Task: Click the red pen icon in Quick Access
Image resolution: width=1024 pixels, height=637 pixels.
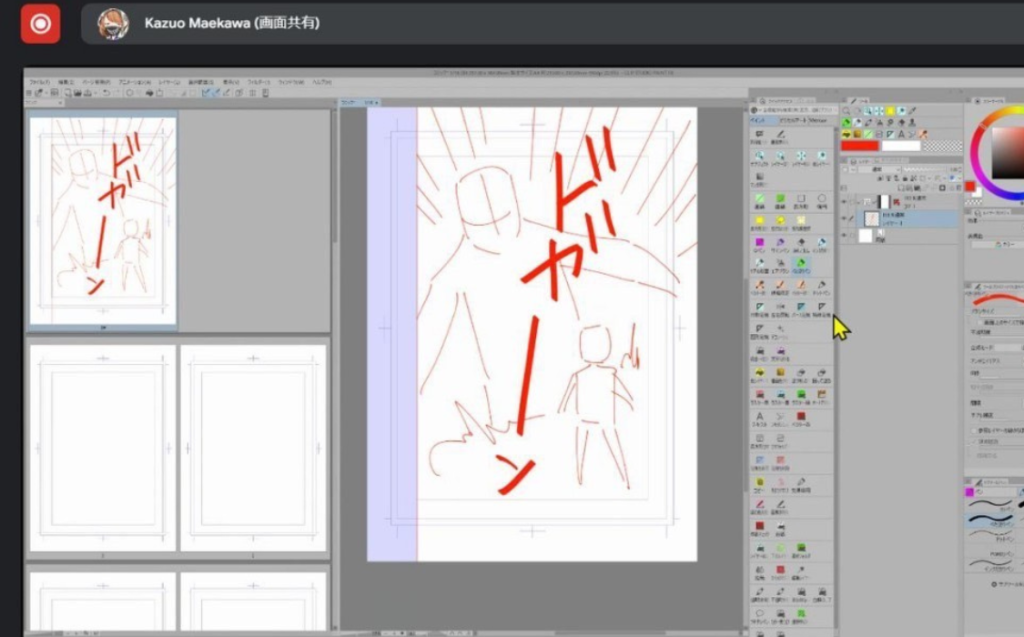Action: coord(760,504)
